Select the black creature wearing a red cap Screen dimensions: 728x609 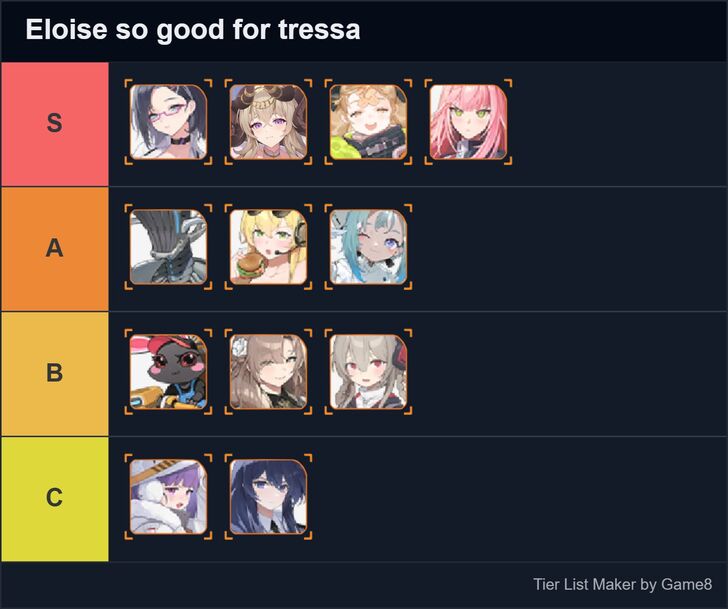point(168,372)
